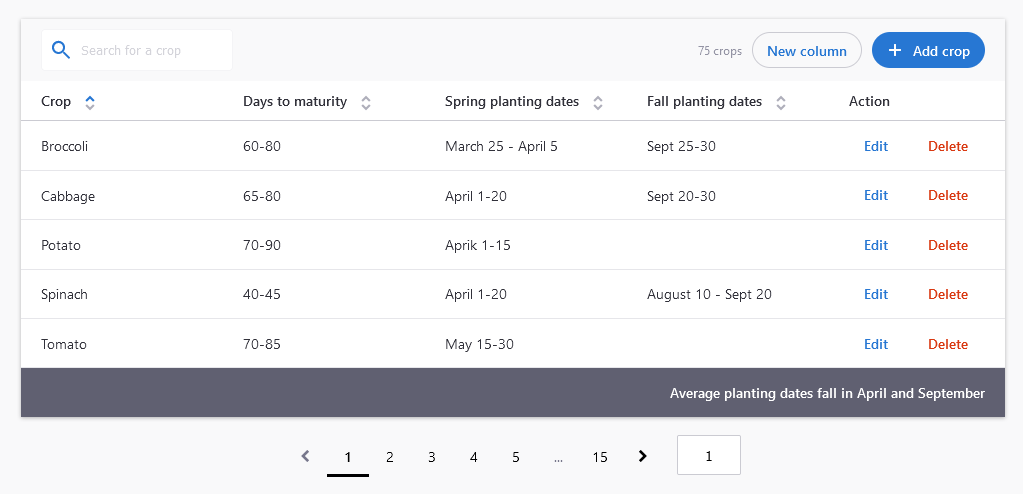The height and width of the screenshot is (494, 1023).
Task: Delete the Spinach row
Action: 948,294
